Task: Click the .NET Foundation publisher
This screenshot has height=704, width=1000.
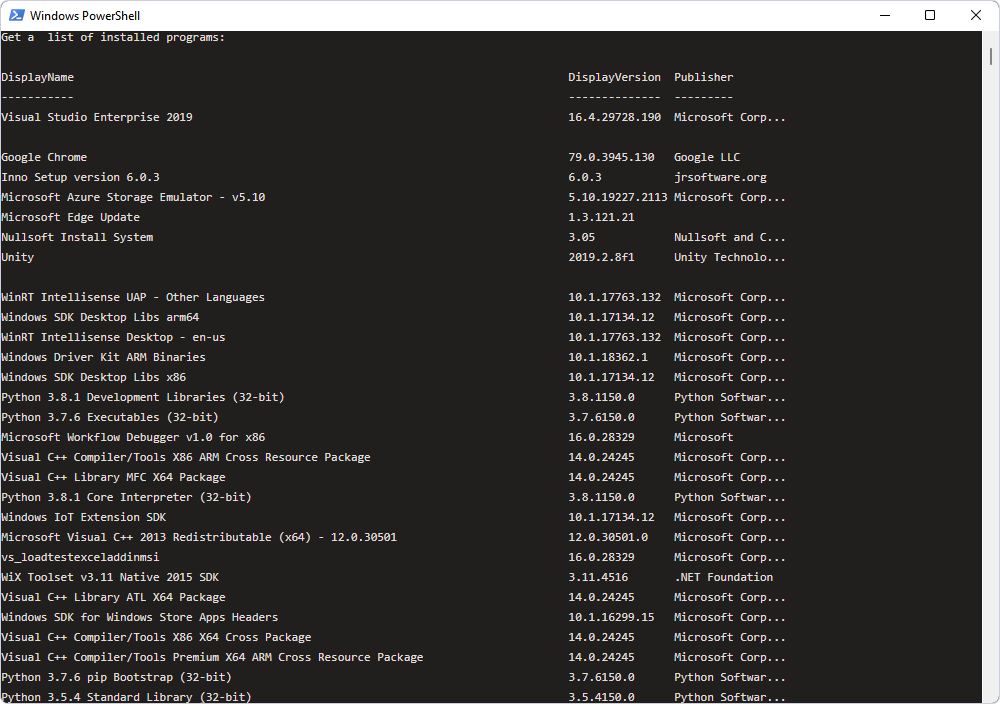Action: pyautogui.click(x=723, y=577)
